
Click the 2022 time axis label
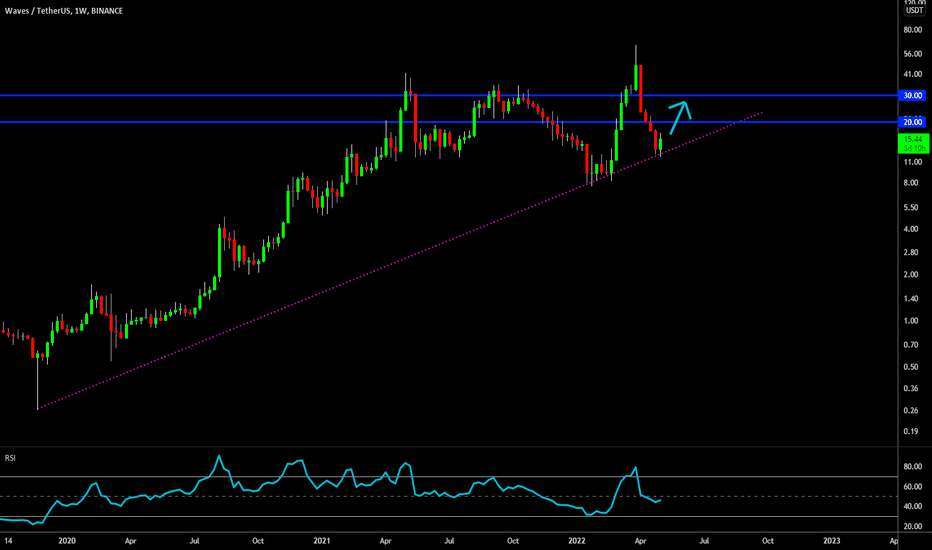pos(577,540)
